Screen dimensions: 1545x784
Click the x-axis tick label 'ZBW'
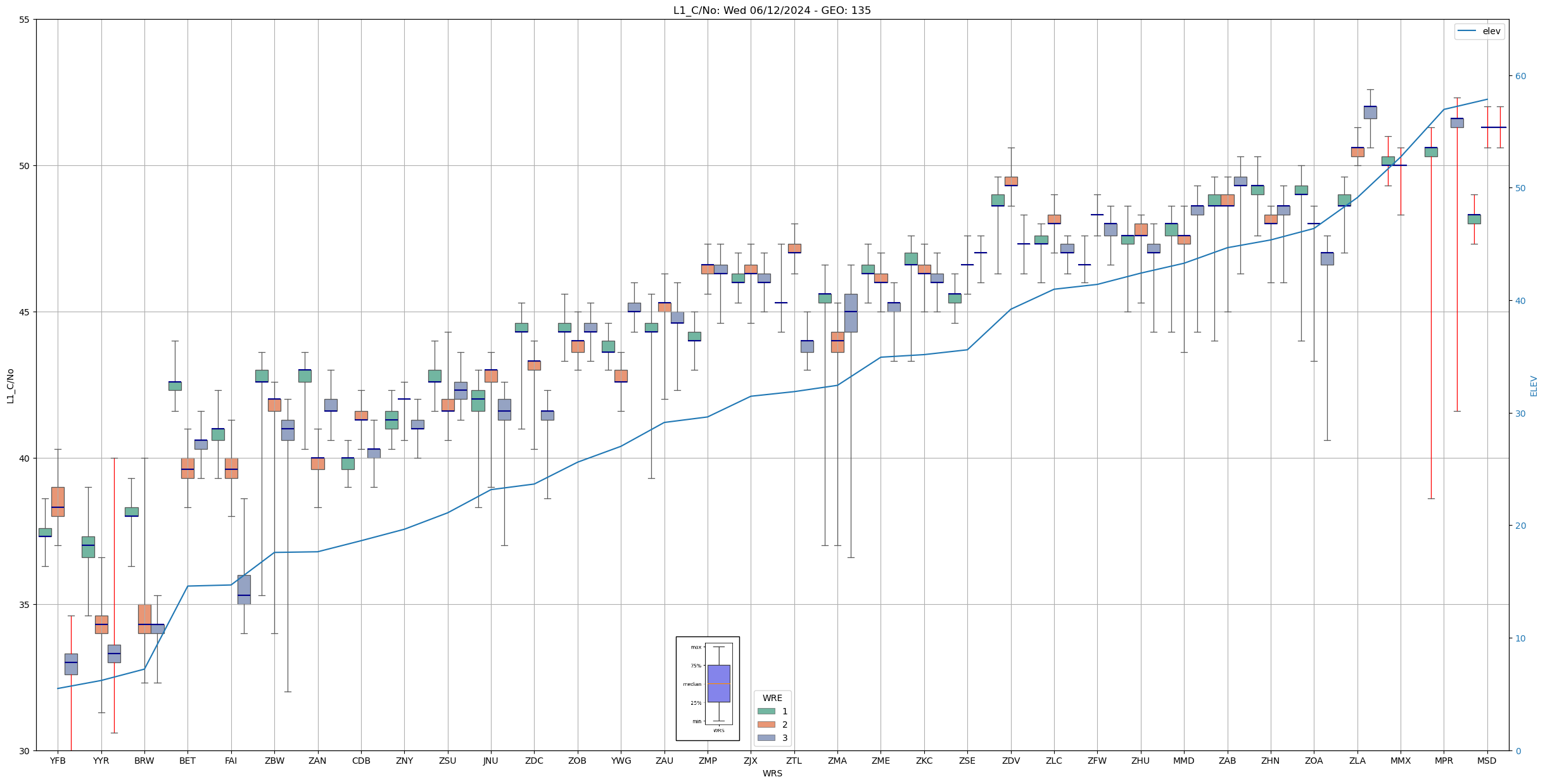coord(274,761)
